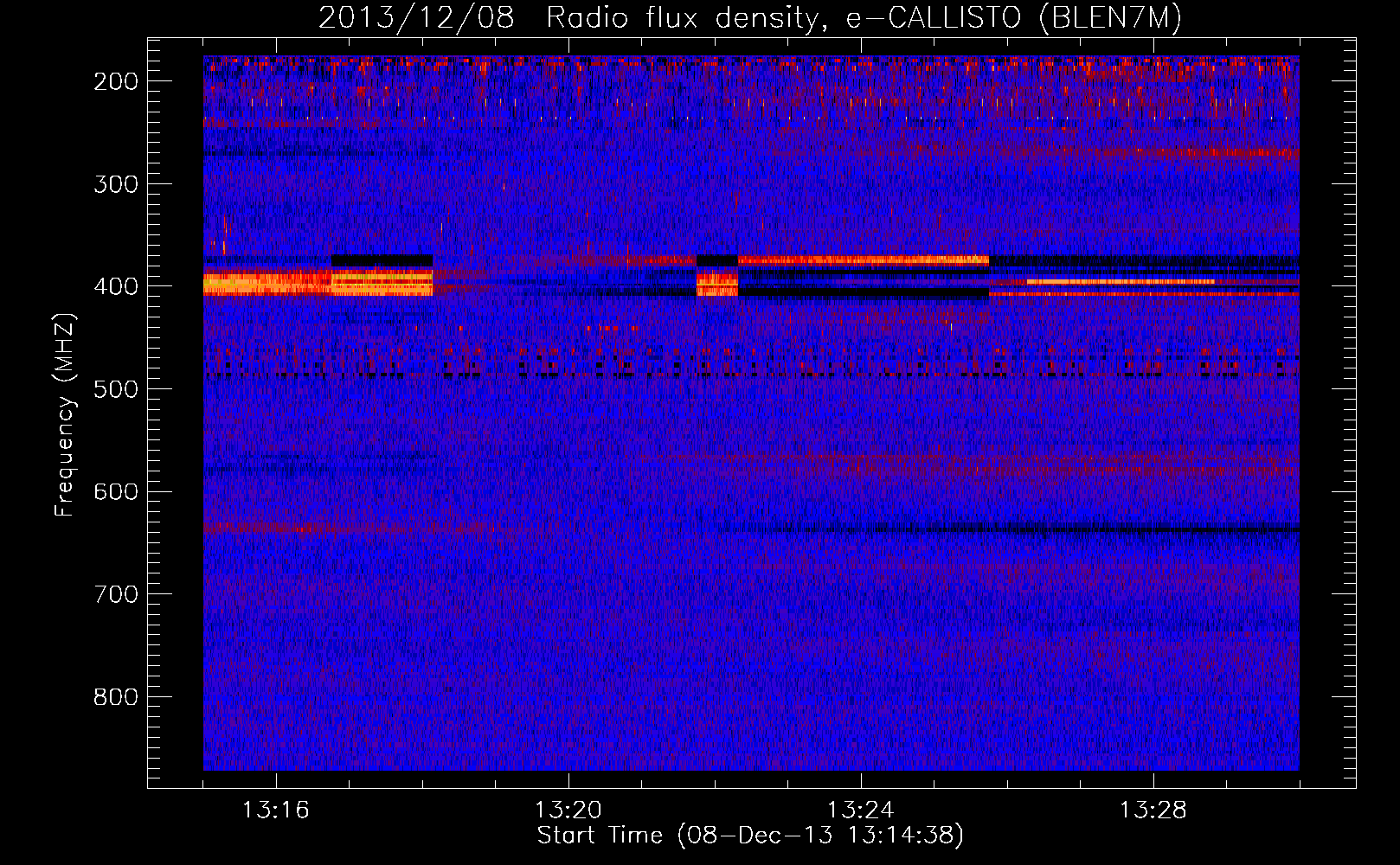Click the 500 frequency tick label
The height and width of the screenshot is (865, 1400).
click(116, 389)
